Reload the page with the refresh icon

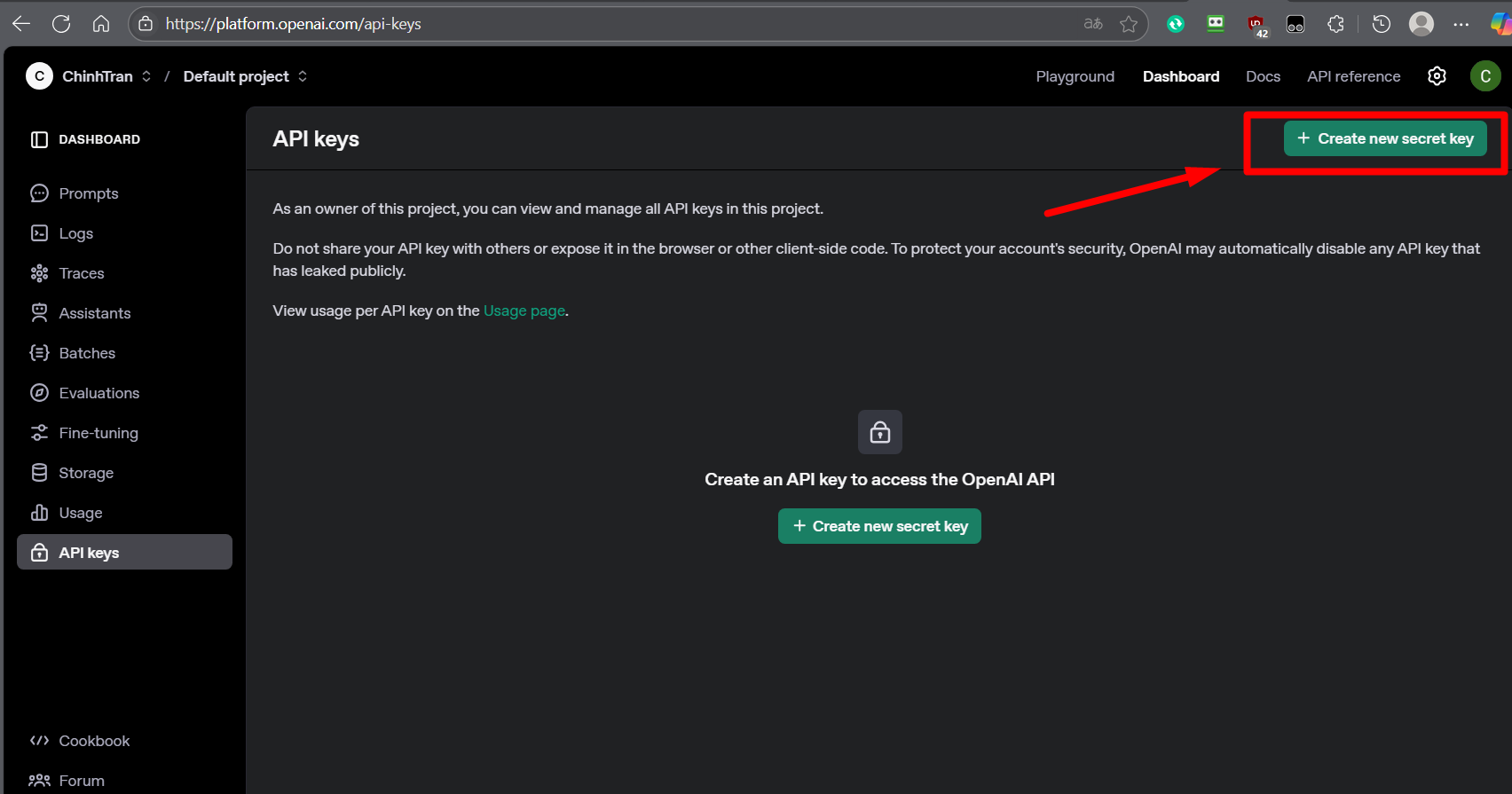[61, 24]
